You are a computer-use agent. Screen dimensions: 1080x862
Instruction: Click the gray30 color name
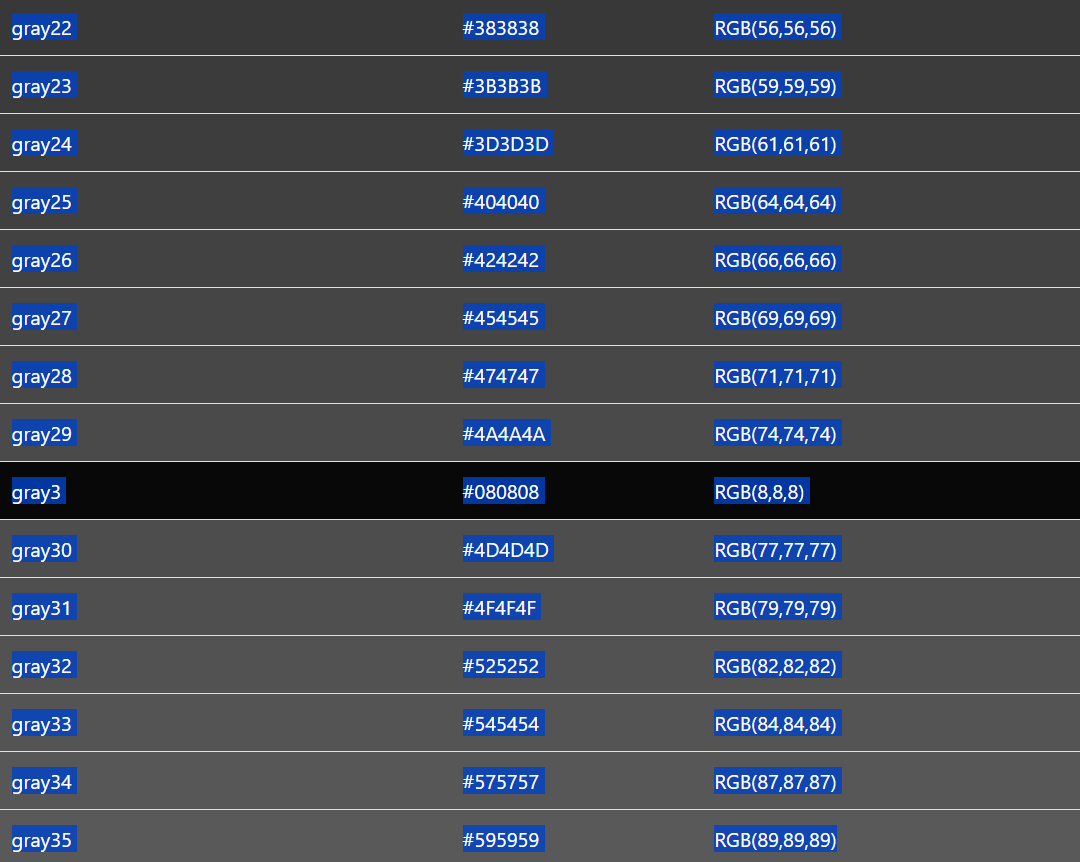pos(42,549)
